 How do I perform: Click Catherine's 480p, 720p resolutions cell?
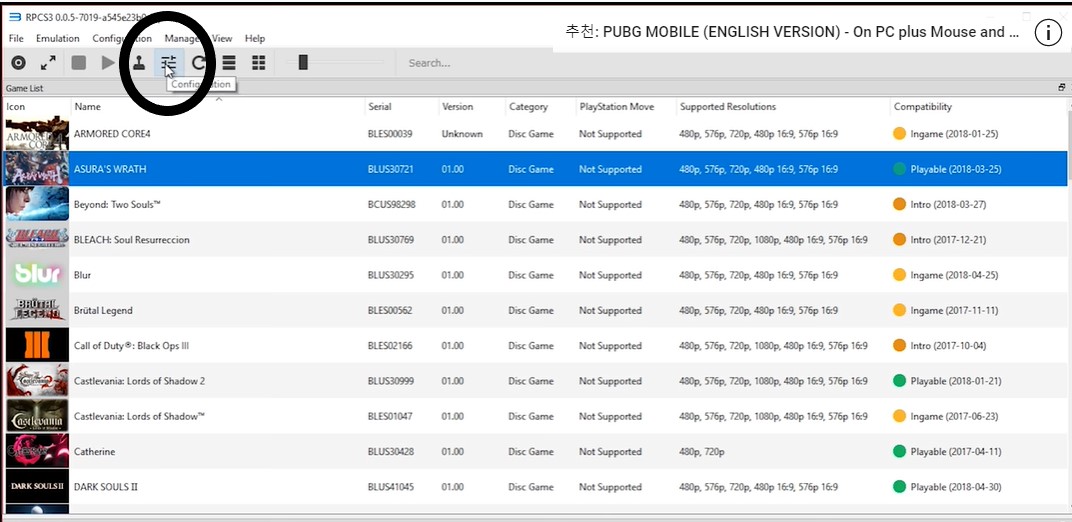pos(701,452)
